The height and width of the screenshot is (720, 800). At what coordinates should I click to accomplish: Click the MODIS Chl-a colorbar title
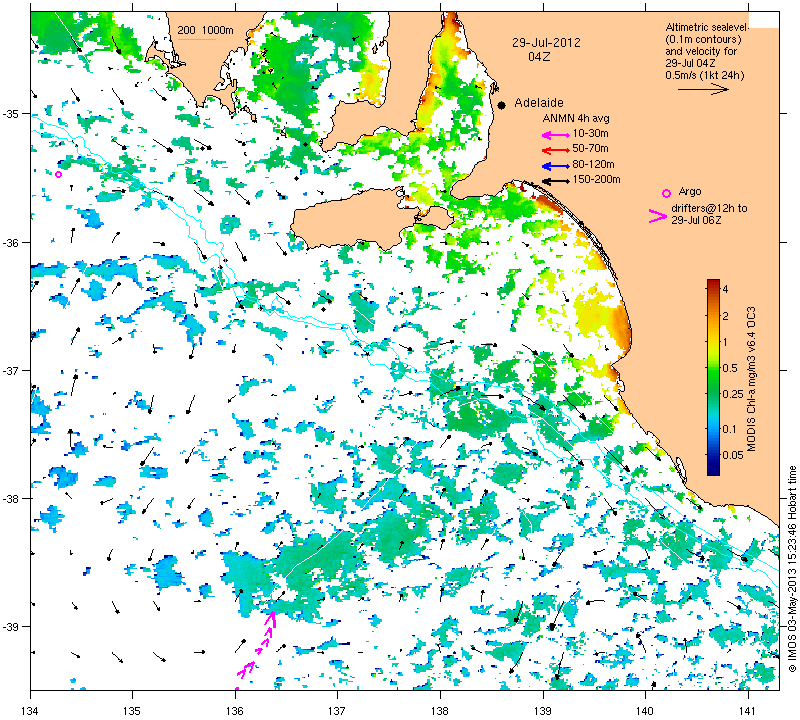pyautogui.click(x=751, y=379)
